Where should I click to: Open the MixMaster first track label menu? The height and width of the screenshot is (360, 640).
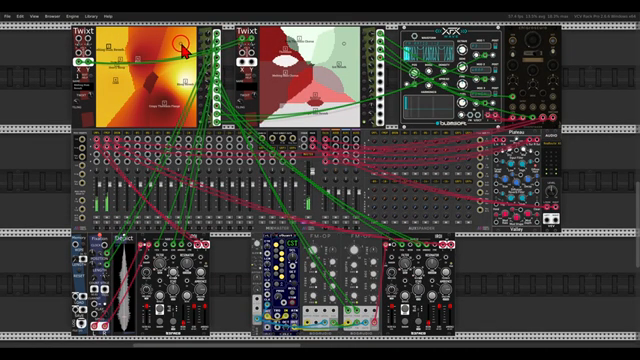(97, 133)
